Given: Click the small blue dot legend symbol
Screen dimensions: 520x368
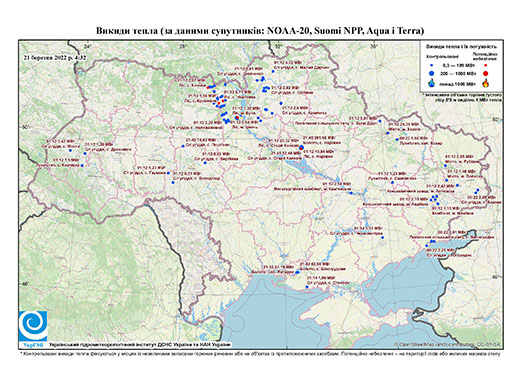Looking at the screenshot, I should click(432, 66).
